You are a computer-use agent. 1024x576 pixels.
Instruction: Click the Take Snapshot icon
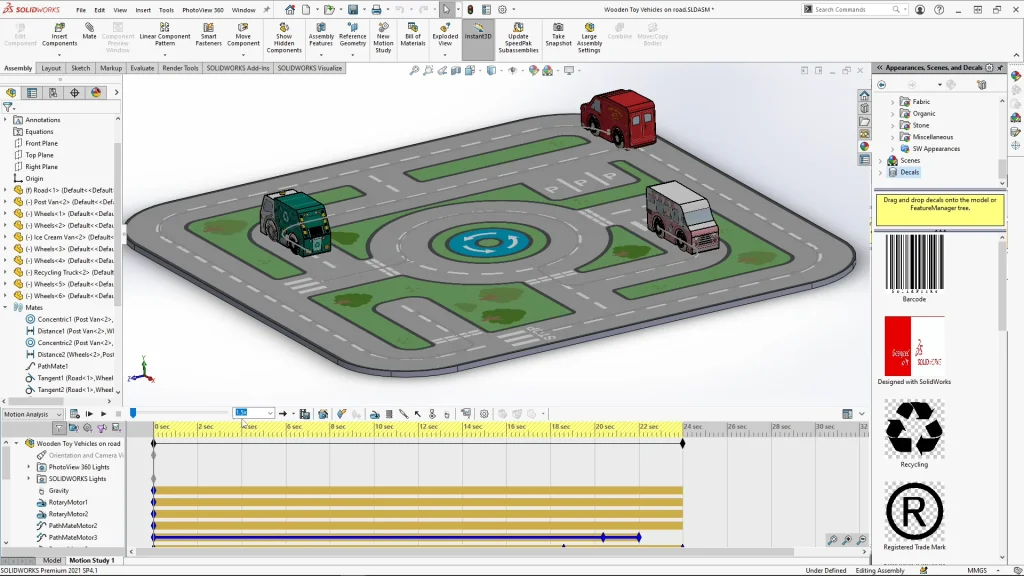559,30
